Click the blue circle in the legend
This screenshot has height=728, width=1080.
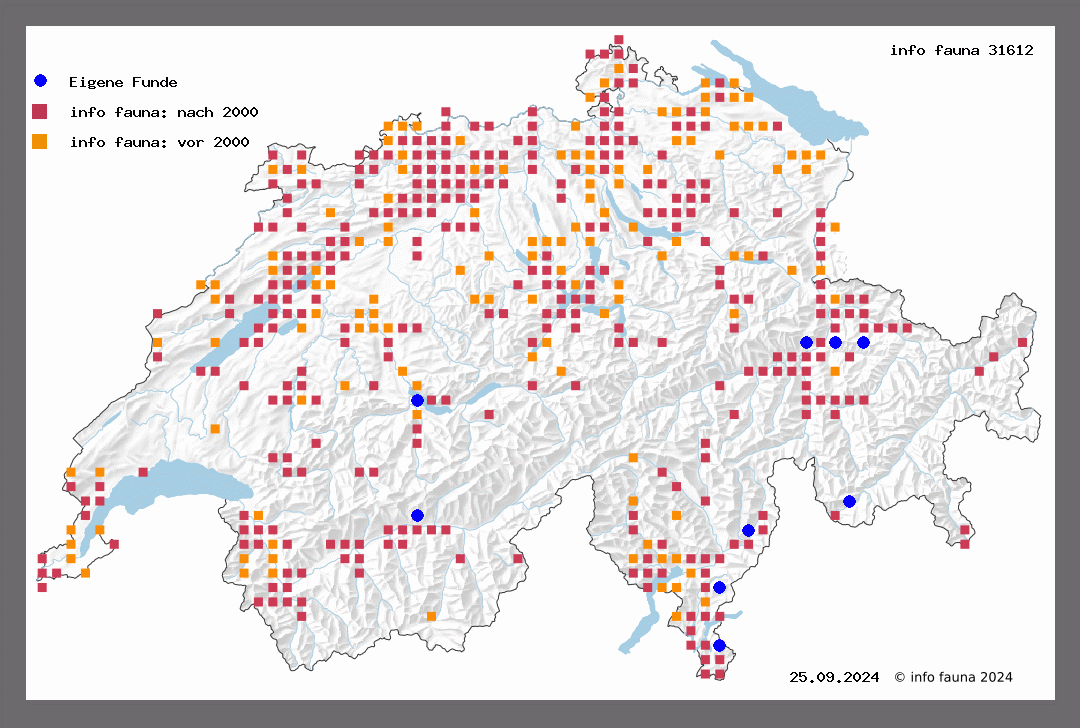click(x=40, y=81)
